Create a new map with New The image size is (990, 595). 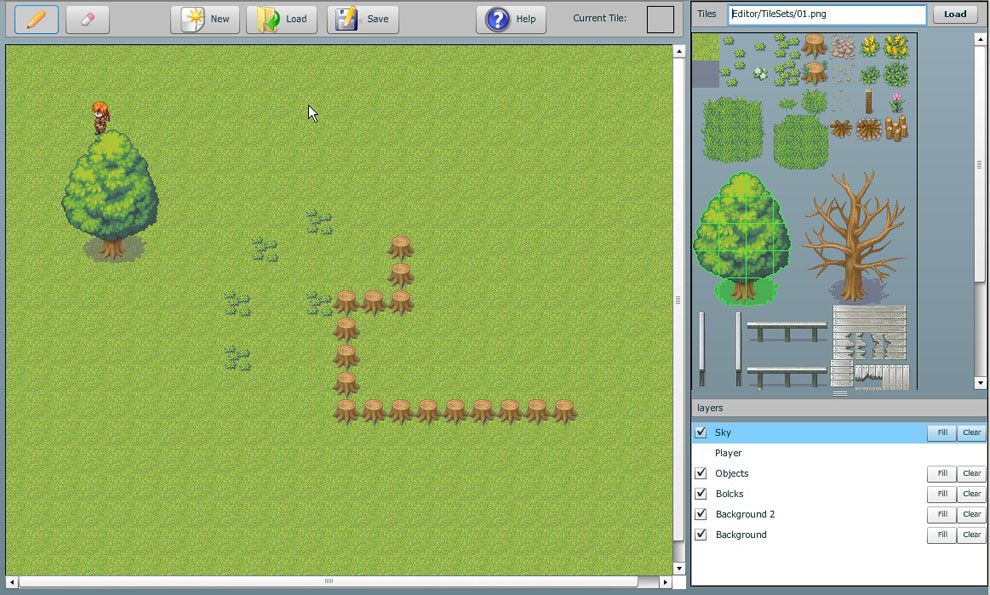(x=205, y=19)
